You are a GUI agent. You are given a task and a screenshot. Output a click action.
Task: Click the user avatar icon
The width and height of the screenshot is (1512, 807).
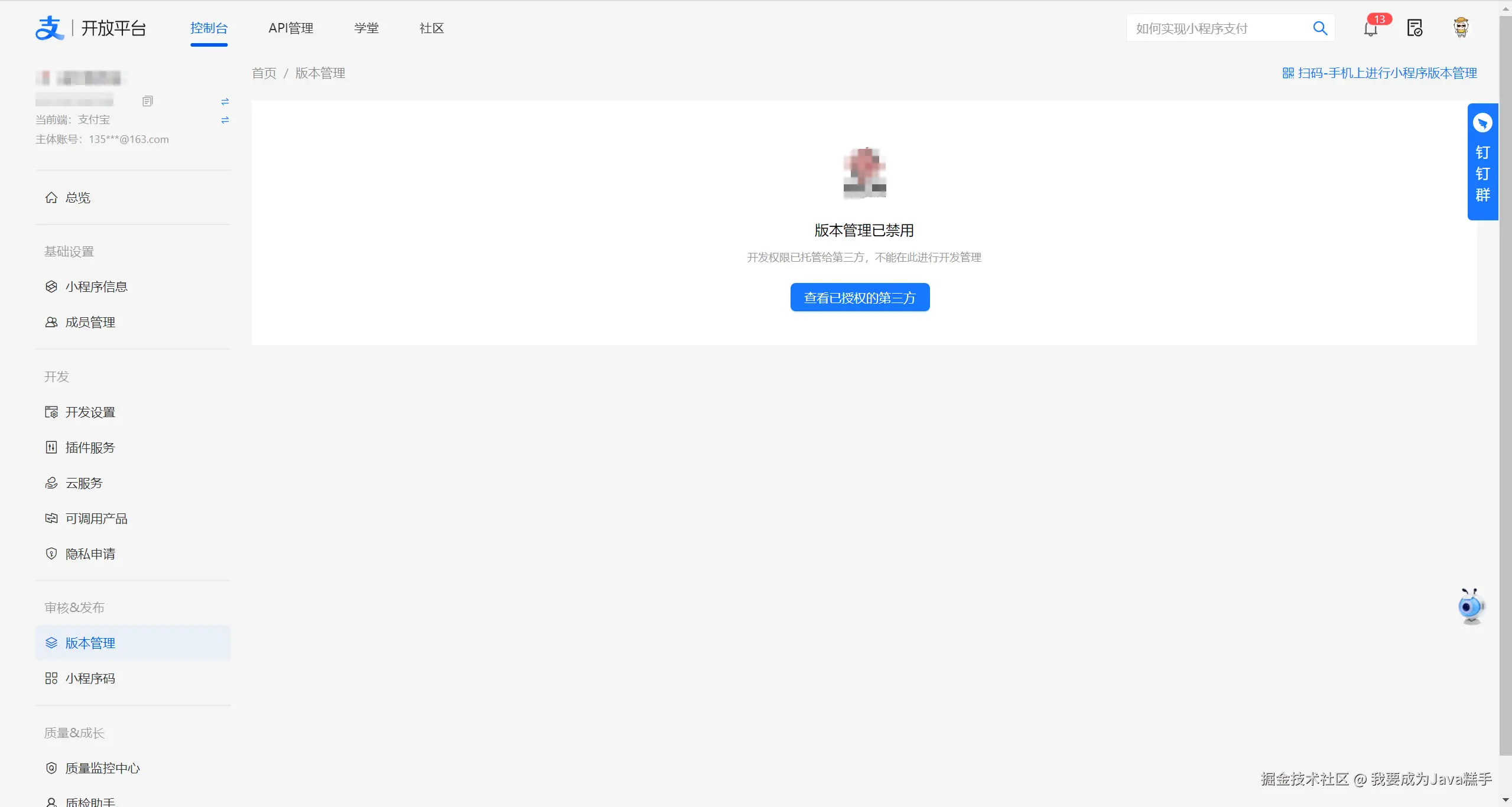(1461, 28)
